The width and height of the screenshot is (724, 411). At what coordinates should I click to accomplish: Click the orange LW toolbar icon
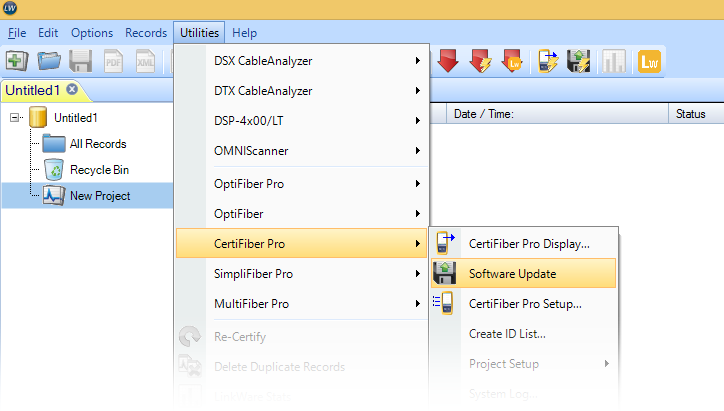point(650,61)
